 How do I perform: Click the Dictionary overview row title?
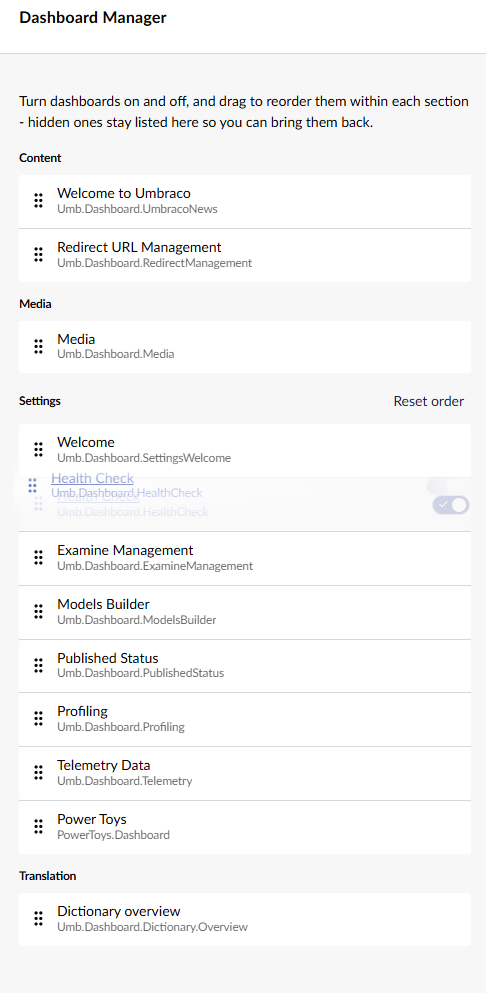[x=118, y=911]
